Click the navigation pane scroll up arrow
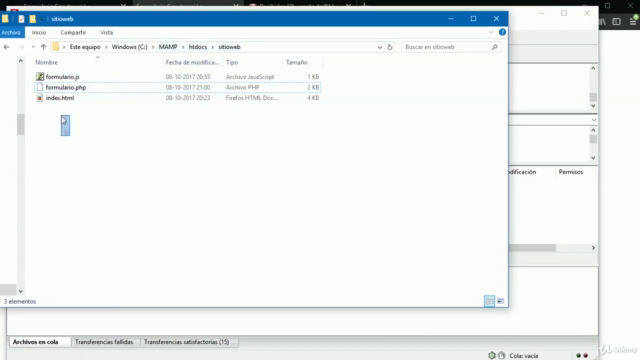 (20, 61)
